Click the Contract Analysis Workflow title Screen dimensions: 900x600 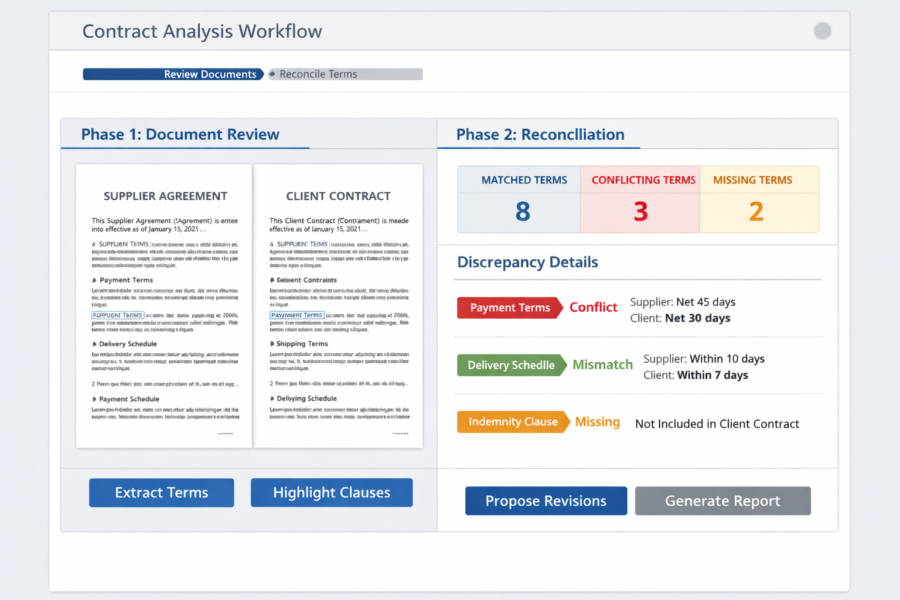(x=202, y=31)
